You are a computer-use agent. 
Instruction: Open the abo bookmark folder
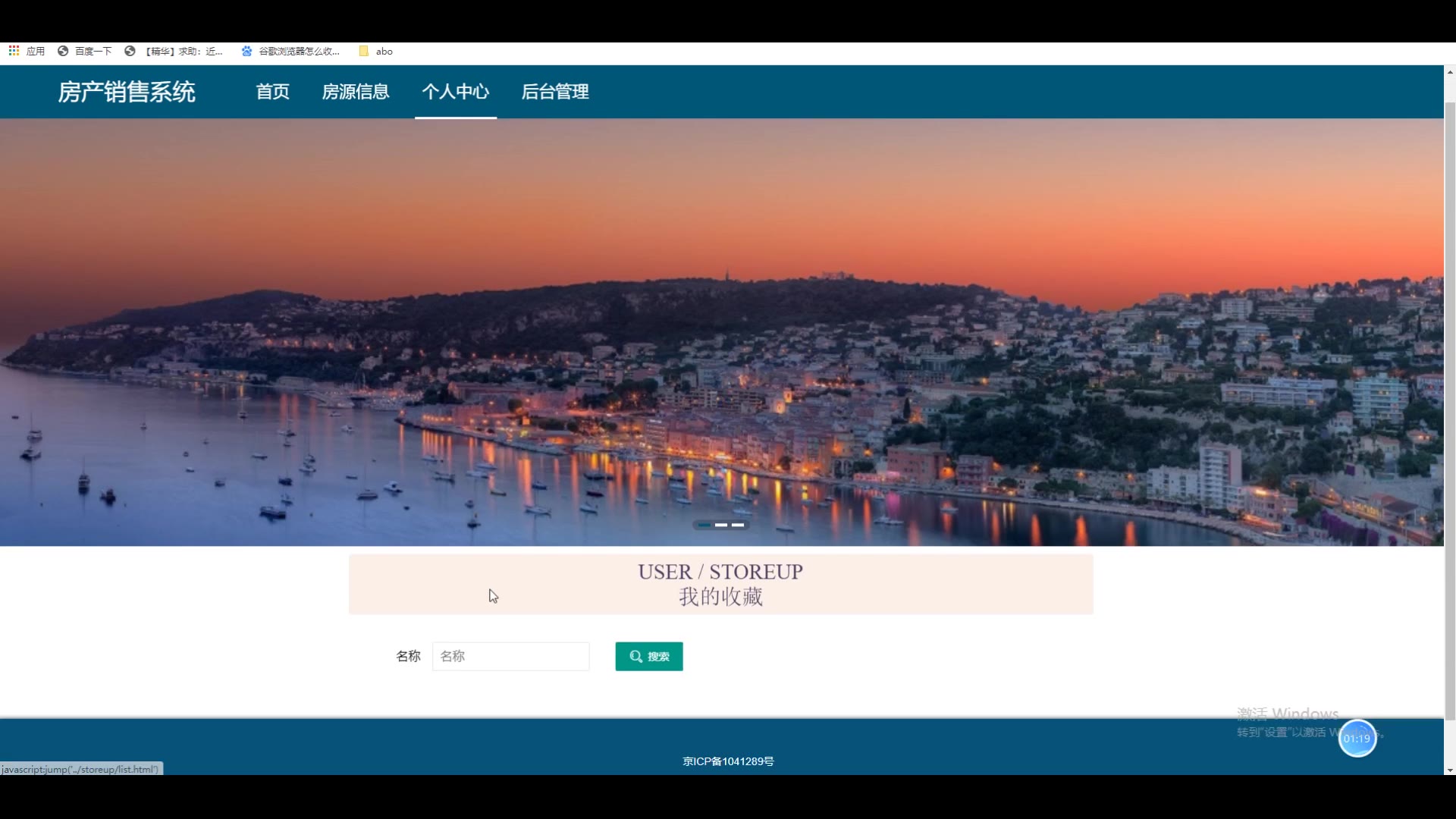376,51
